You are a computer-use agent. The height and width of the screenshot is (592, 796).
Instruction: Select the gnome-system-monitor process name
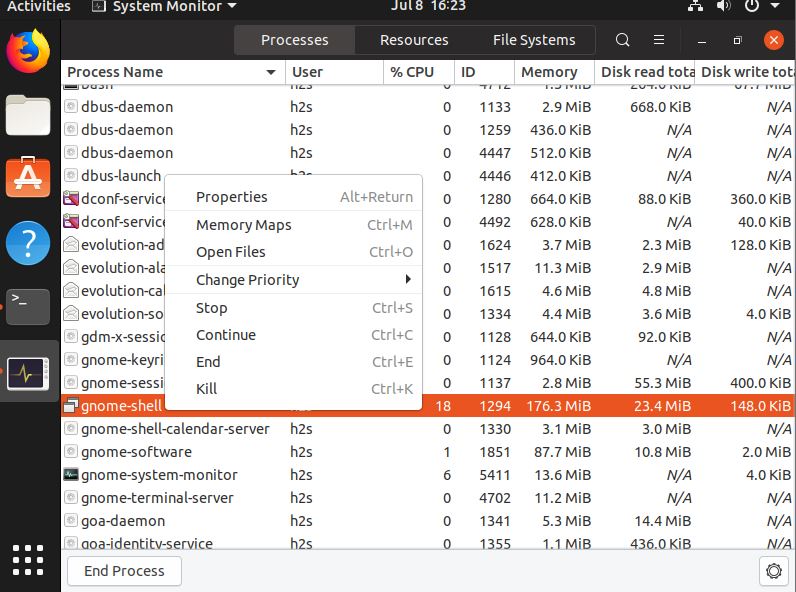(x=159, y=475)
